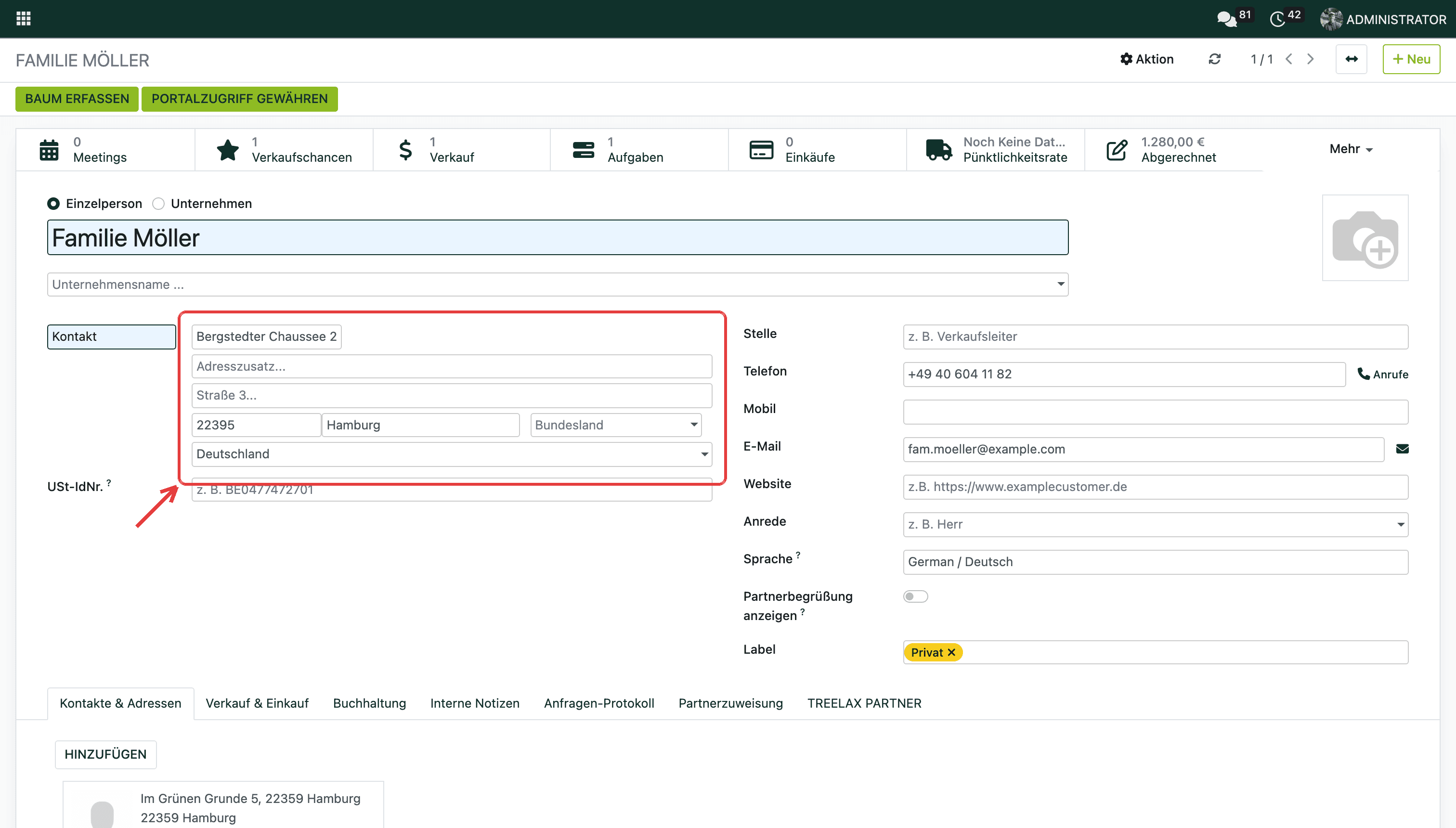
Task: Open the Bundesland dropdown
Action: [616, 425]
